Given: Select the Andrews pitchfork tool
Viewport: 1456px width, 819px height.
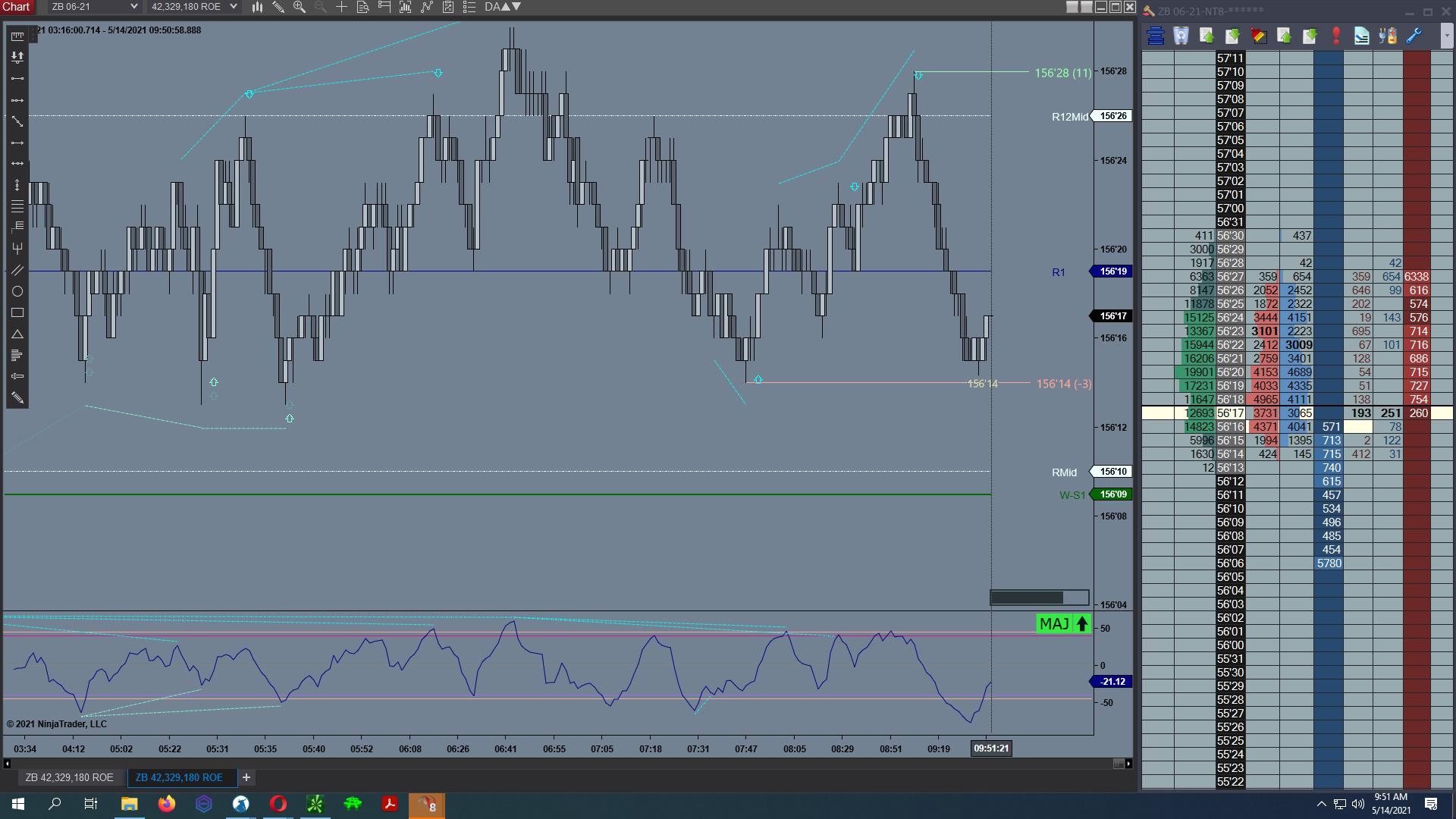Looking at the screenshot, I should coord(17,249).
